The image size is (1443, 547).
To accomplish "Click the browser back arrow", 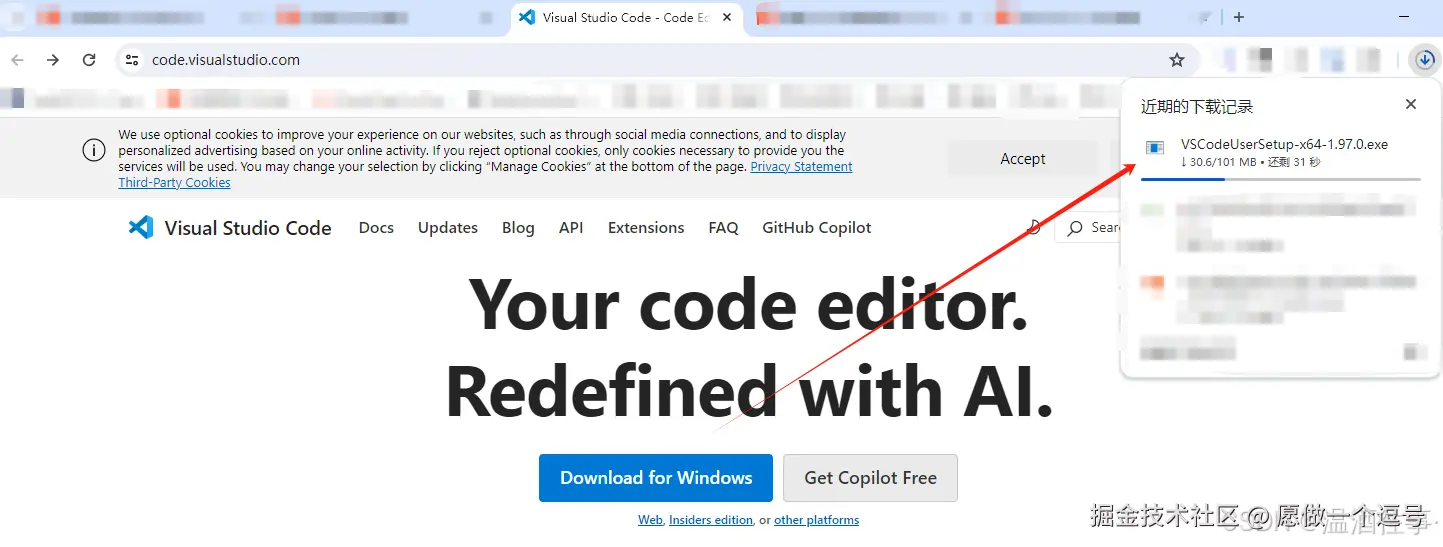I will (17, 60).
